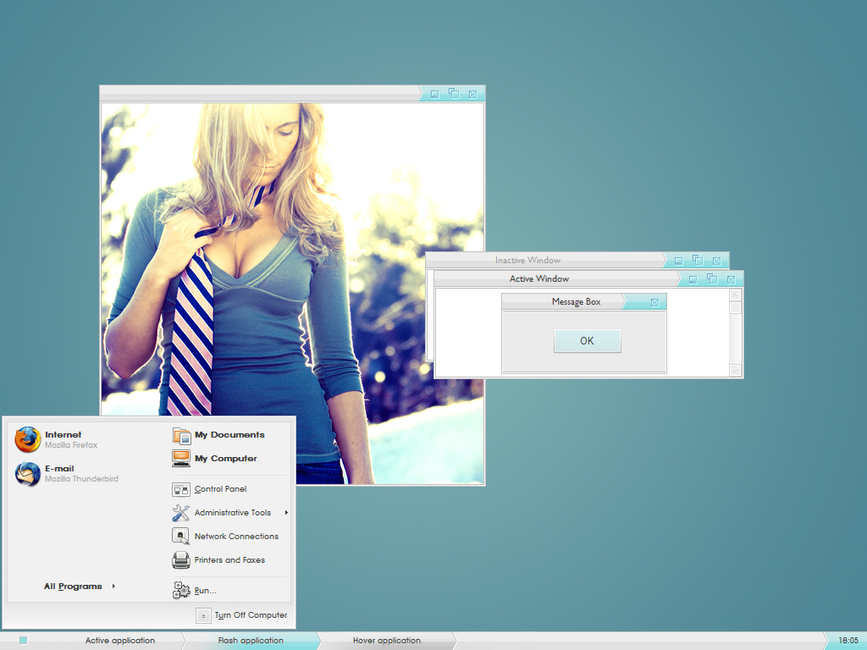Switch to Flash application taskbar button

click(250, 641)
